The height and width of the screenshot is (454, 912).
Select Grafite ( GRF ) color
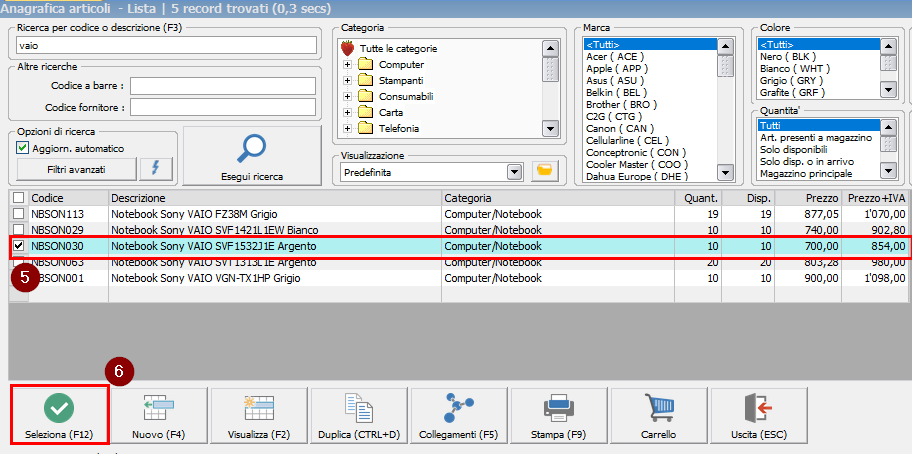[819, 92]
